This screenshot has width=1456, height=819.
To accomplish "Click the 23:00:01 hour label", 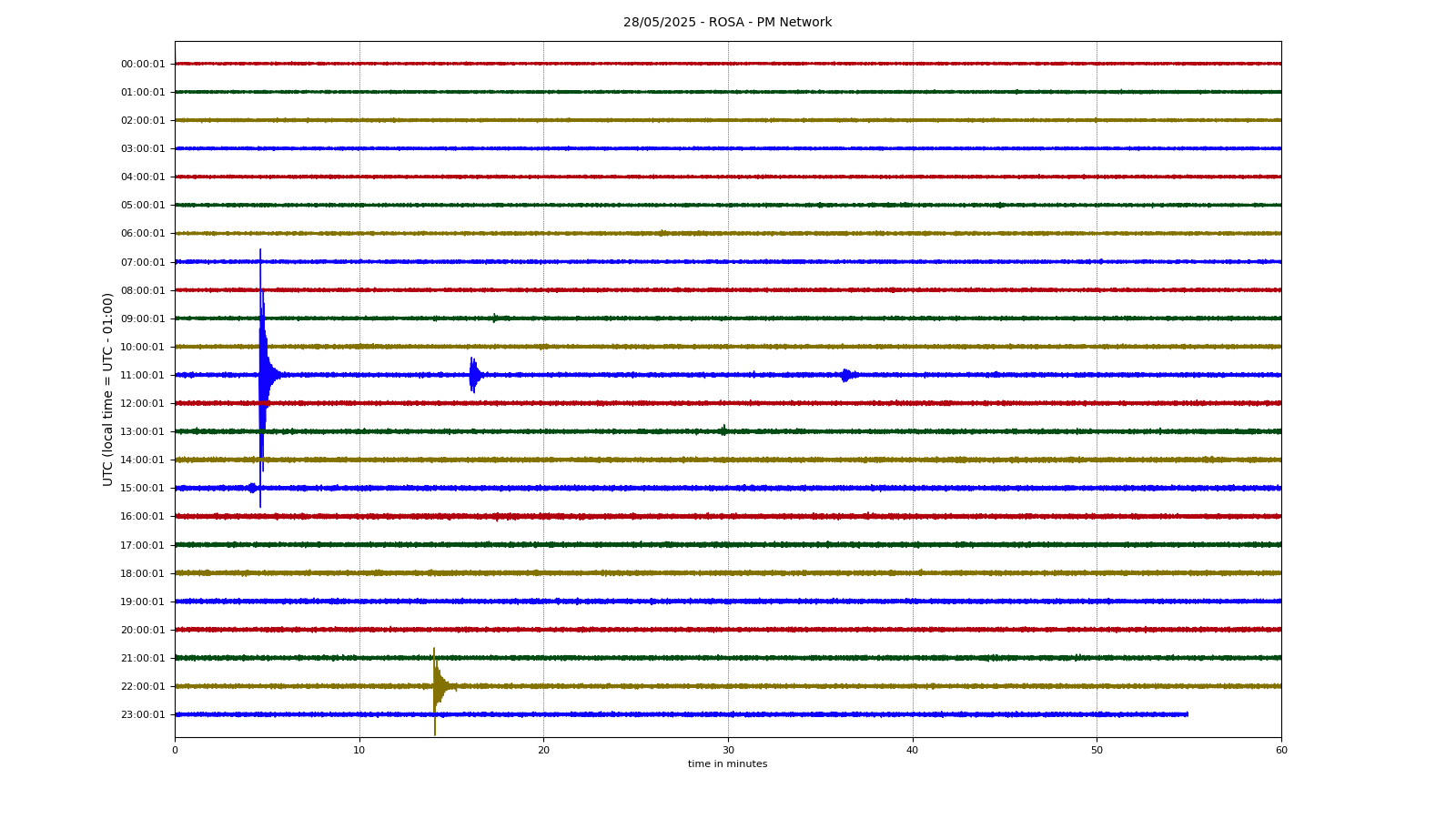I will tap(143, 715).
